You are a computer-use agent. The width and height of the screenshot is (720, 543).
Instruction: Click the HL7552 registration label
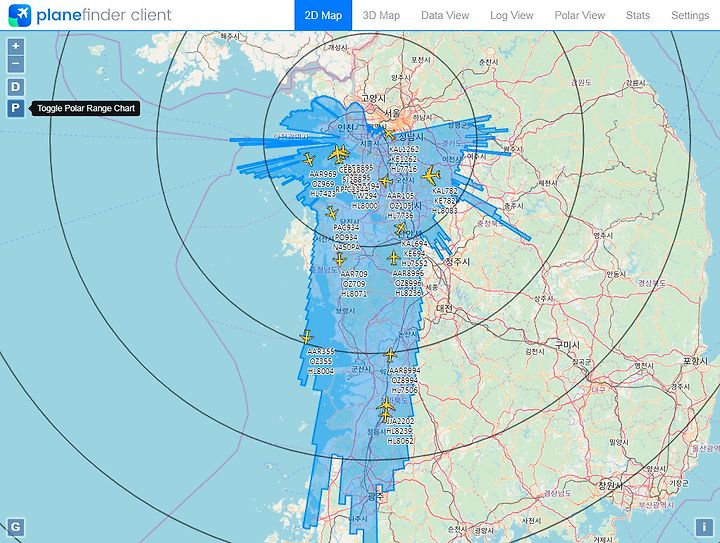pos(415,263)
